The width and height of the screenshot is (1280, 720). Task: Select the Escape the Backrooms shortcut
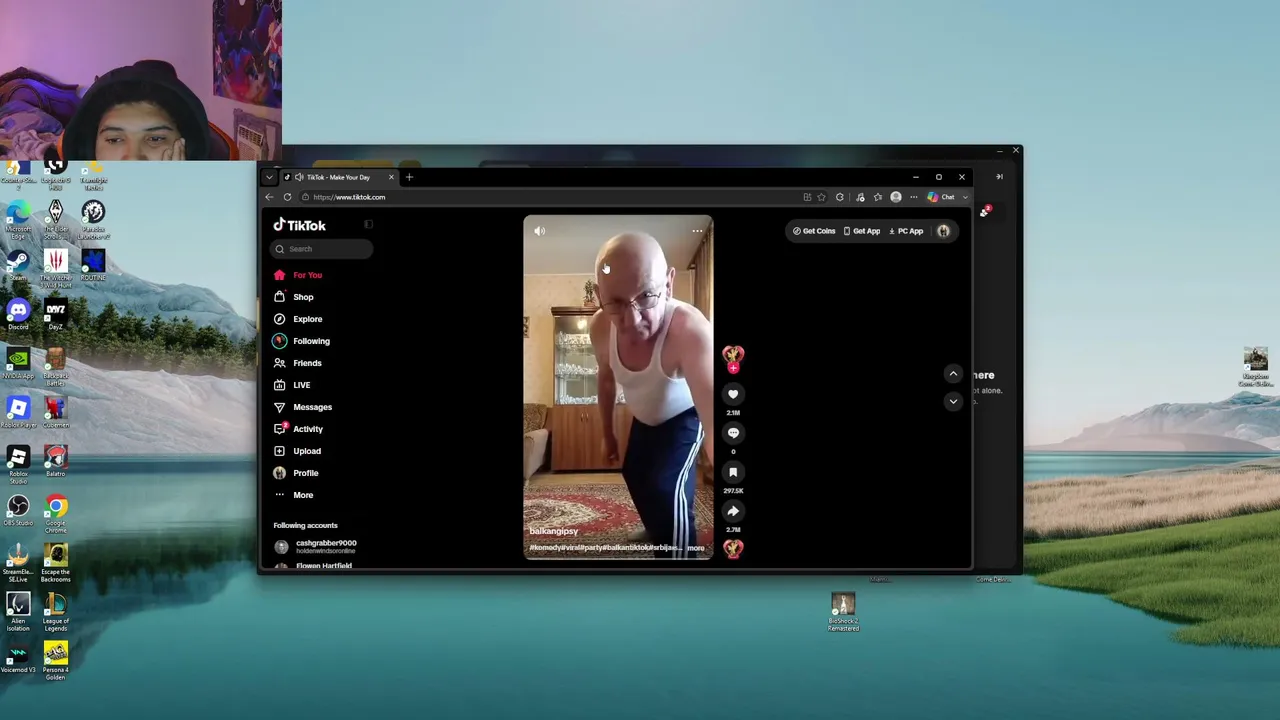[x=56, y=563]
